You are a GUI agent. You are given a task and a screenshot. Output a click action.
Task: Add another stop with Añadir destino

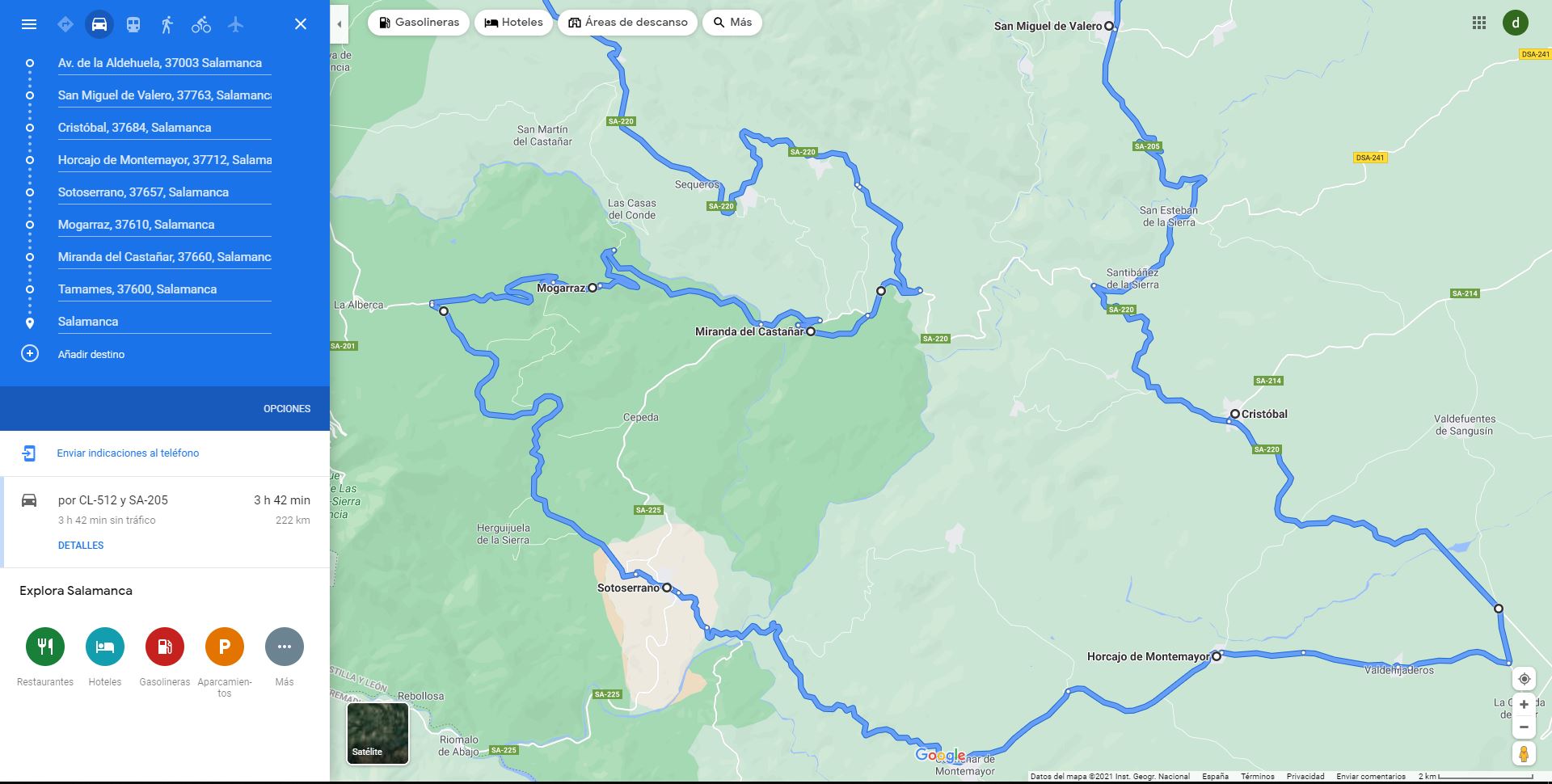click(x=91, y=354)
